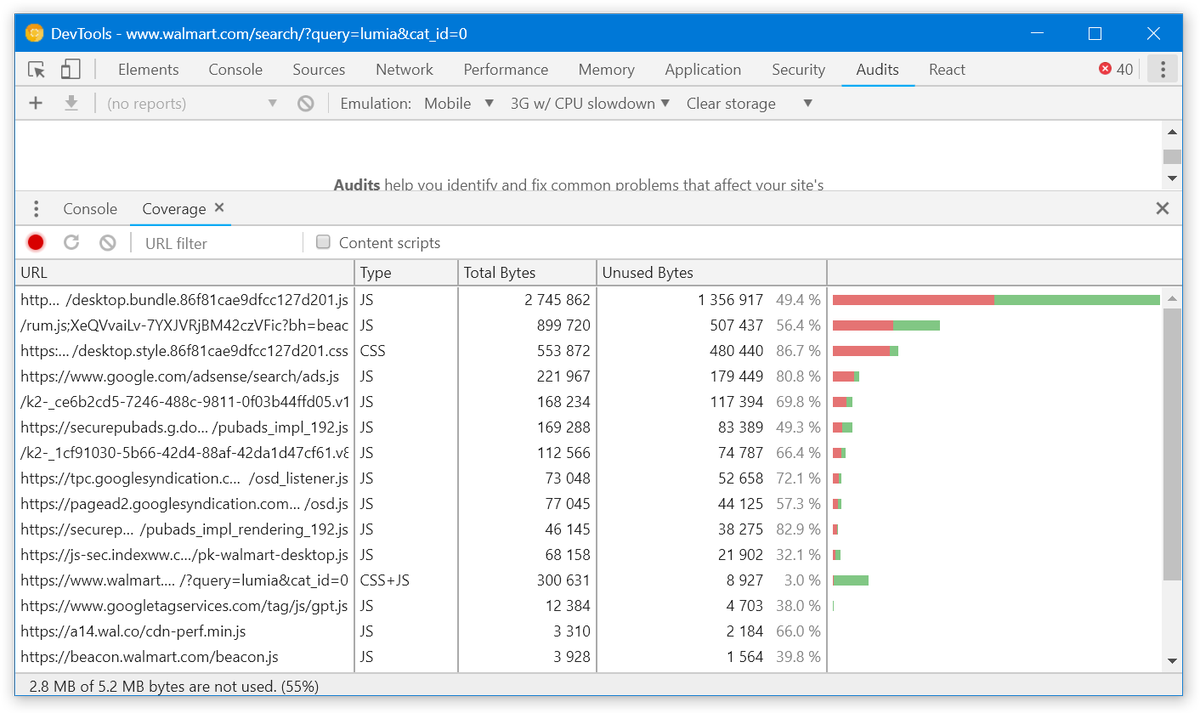Screen dimensions: 1200x713
Task: Switch to the React tab
Action: [x=947, y=69]
